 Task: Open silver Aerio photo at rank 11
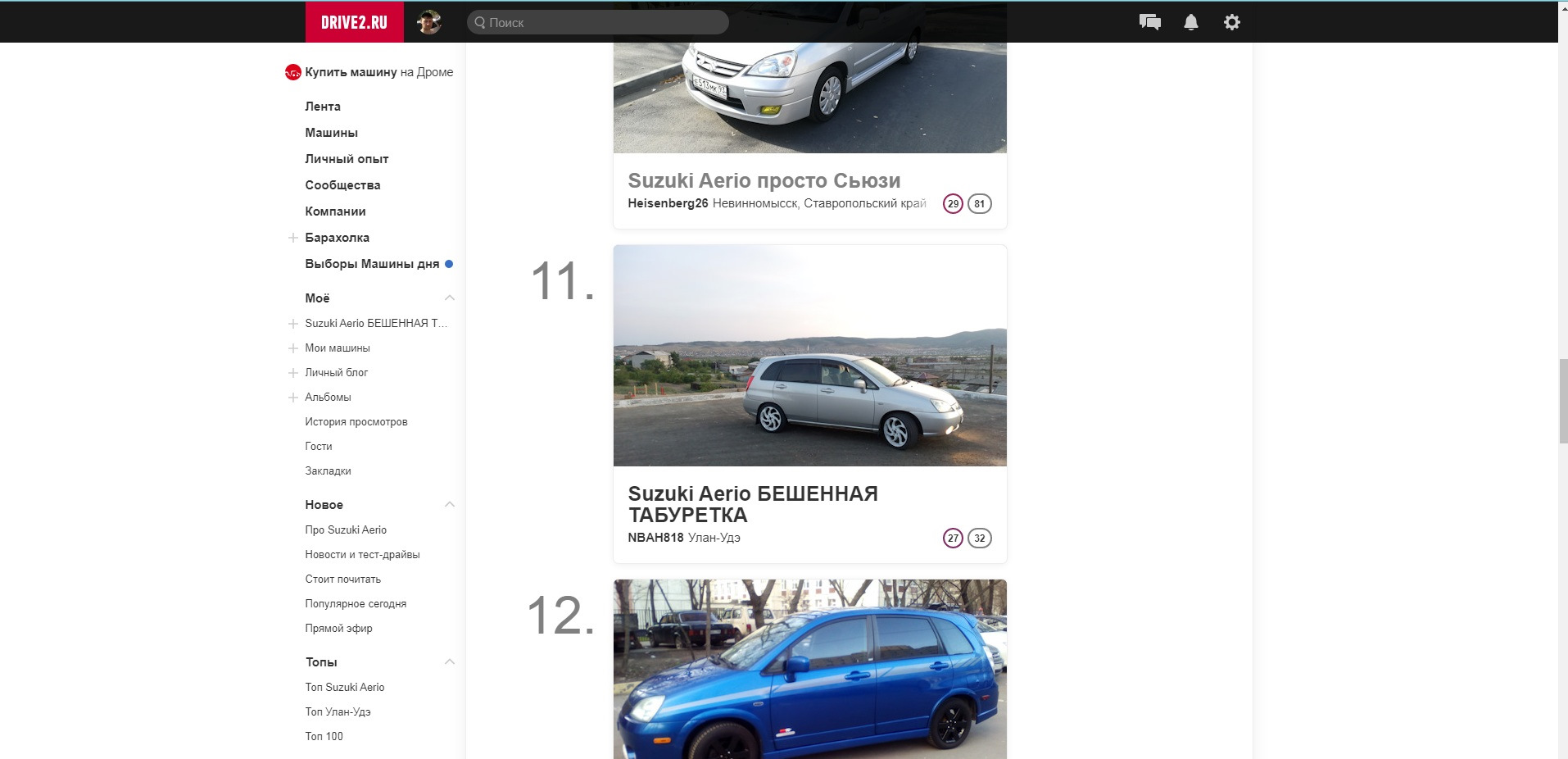coord(810,356)
